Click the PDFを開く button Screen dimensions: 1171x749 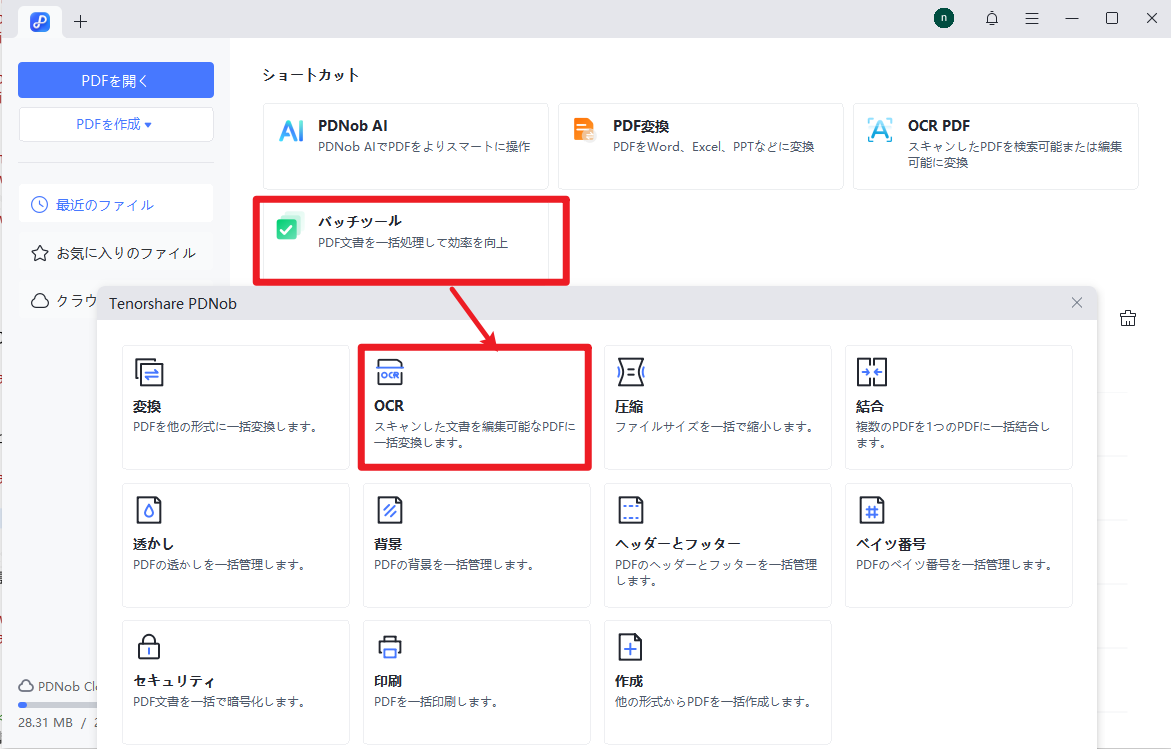(116, 80)
